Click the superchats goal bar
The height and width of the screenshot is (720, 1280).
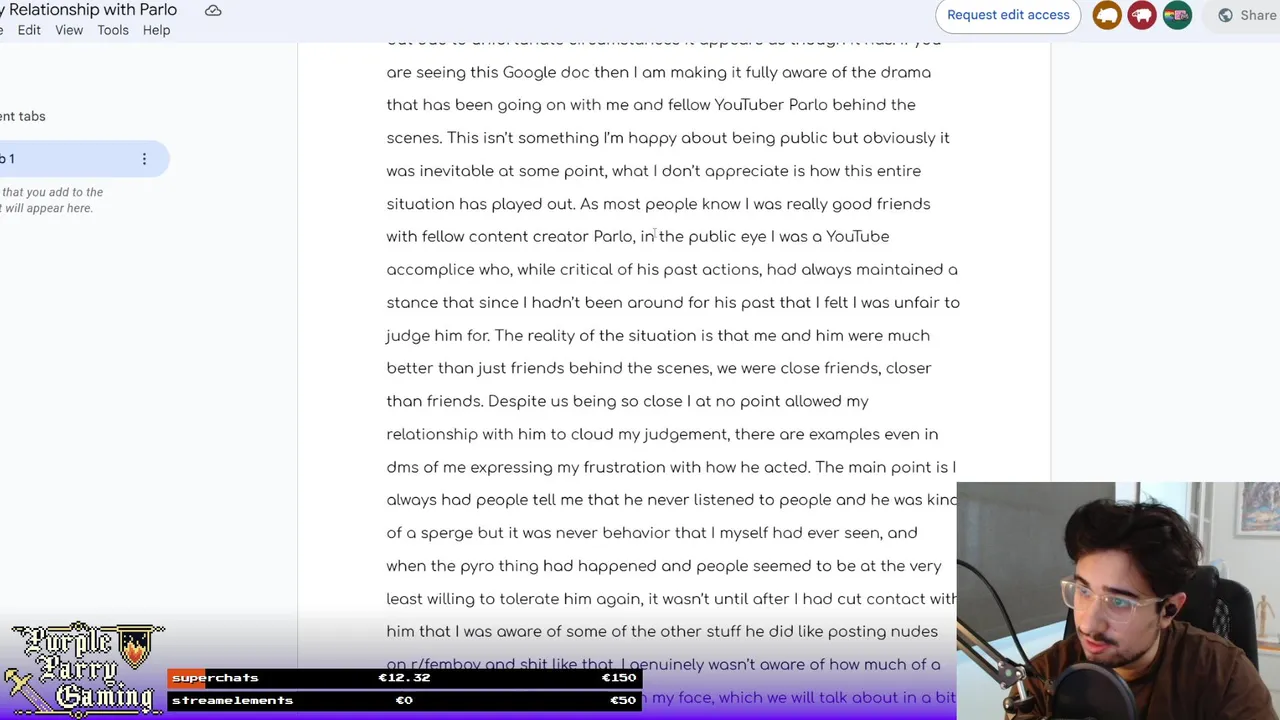404,678
